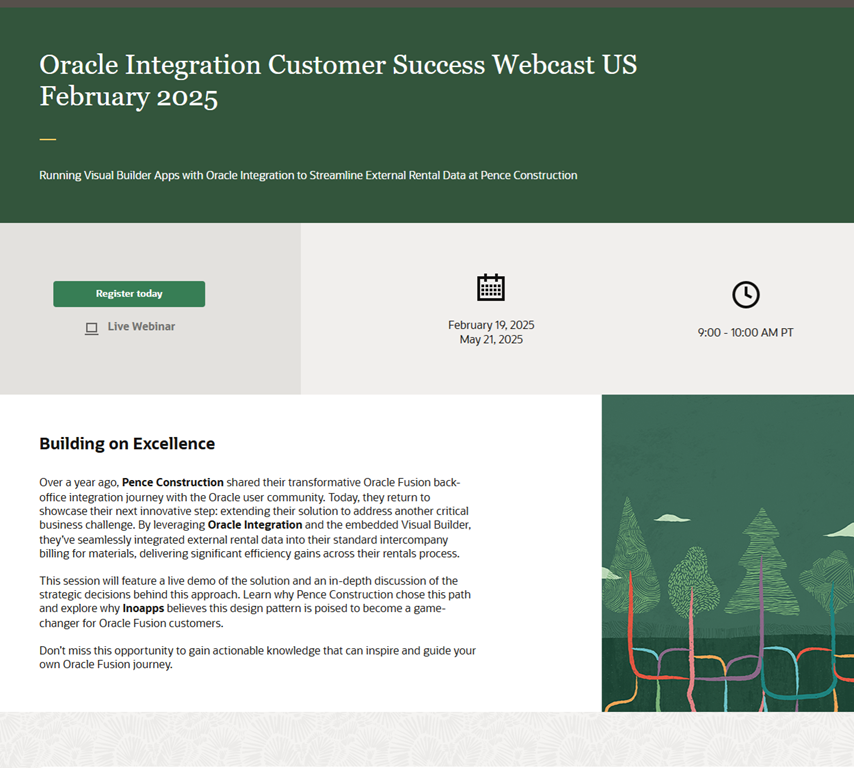Click the dash divider below the title
This screenshot has width=854, height=768.
[x=45, y=137]
